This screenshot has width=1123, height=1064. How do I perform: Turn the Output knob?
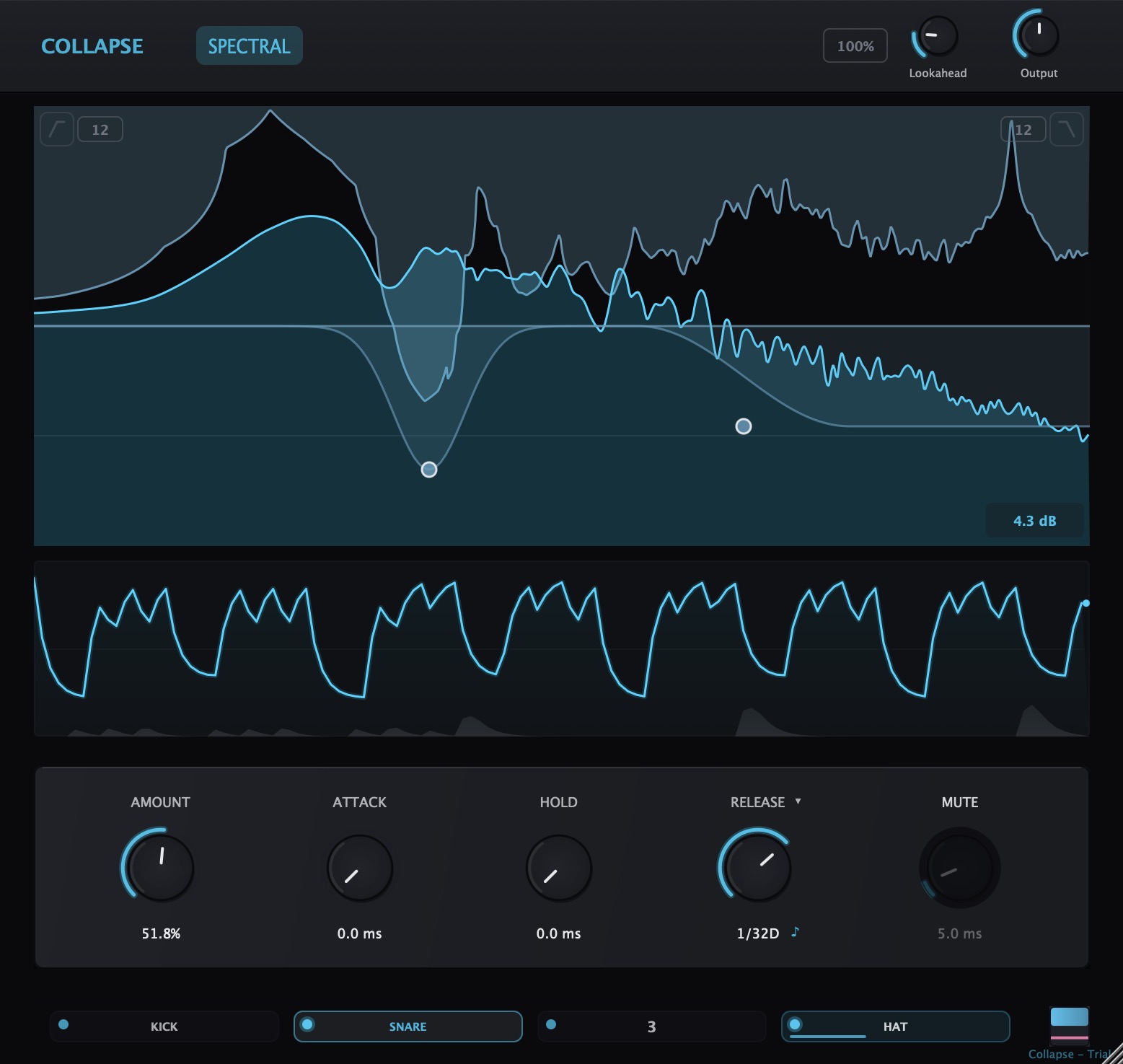coord(1037,34)
